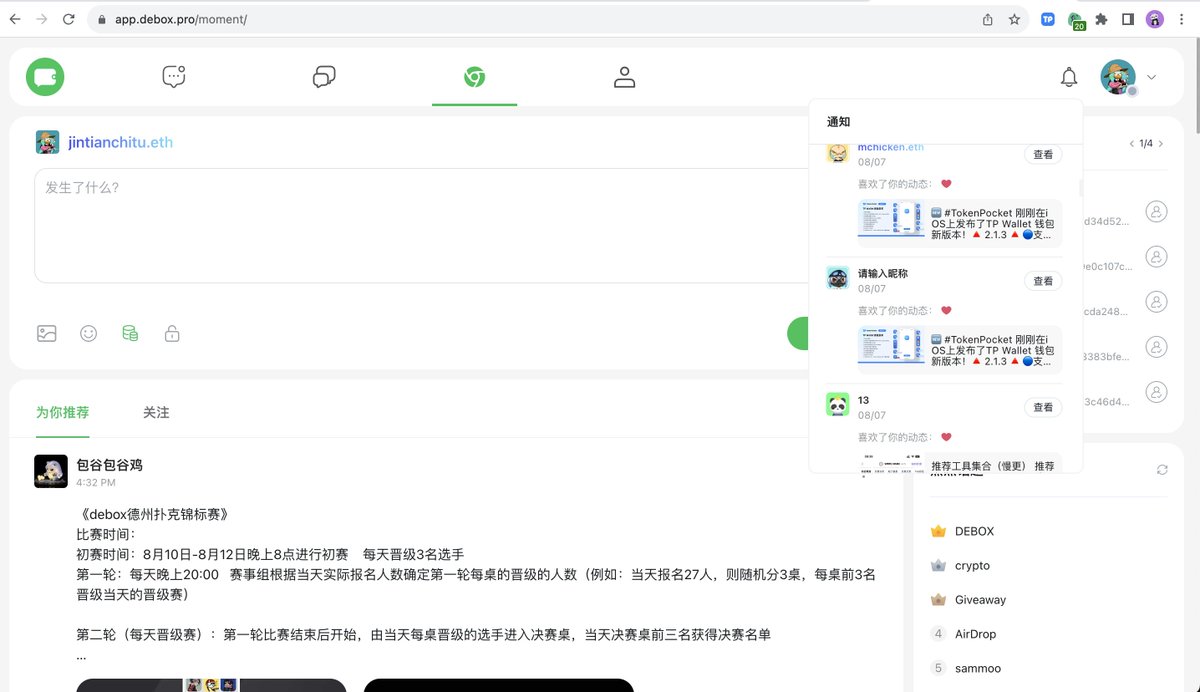Image resolution: width=1200 pixels, height=692 pixels.
Task: Click the lock privacy icon under composer
Action: click(x=172, y=334)
